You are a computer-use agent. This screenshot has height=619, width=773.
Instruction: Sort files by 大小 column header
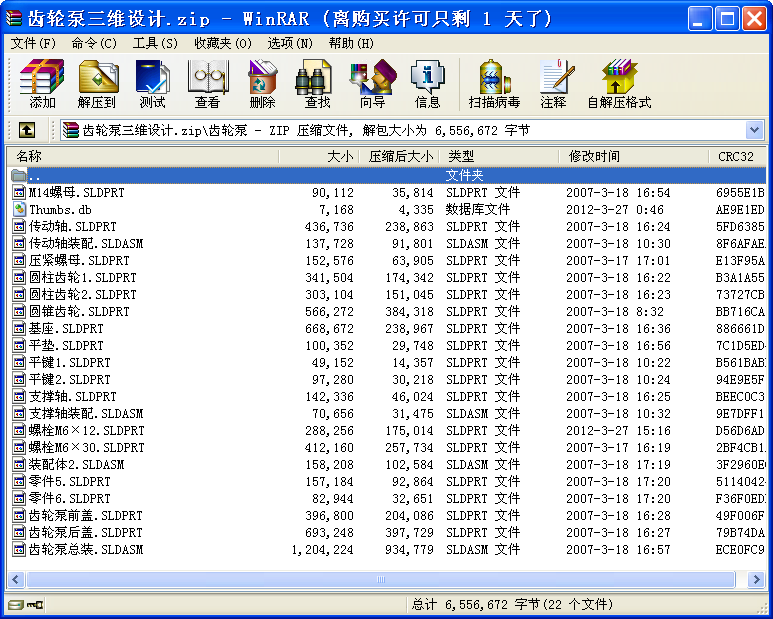point(318,156)
